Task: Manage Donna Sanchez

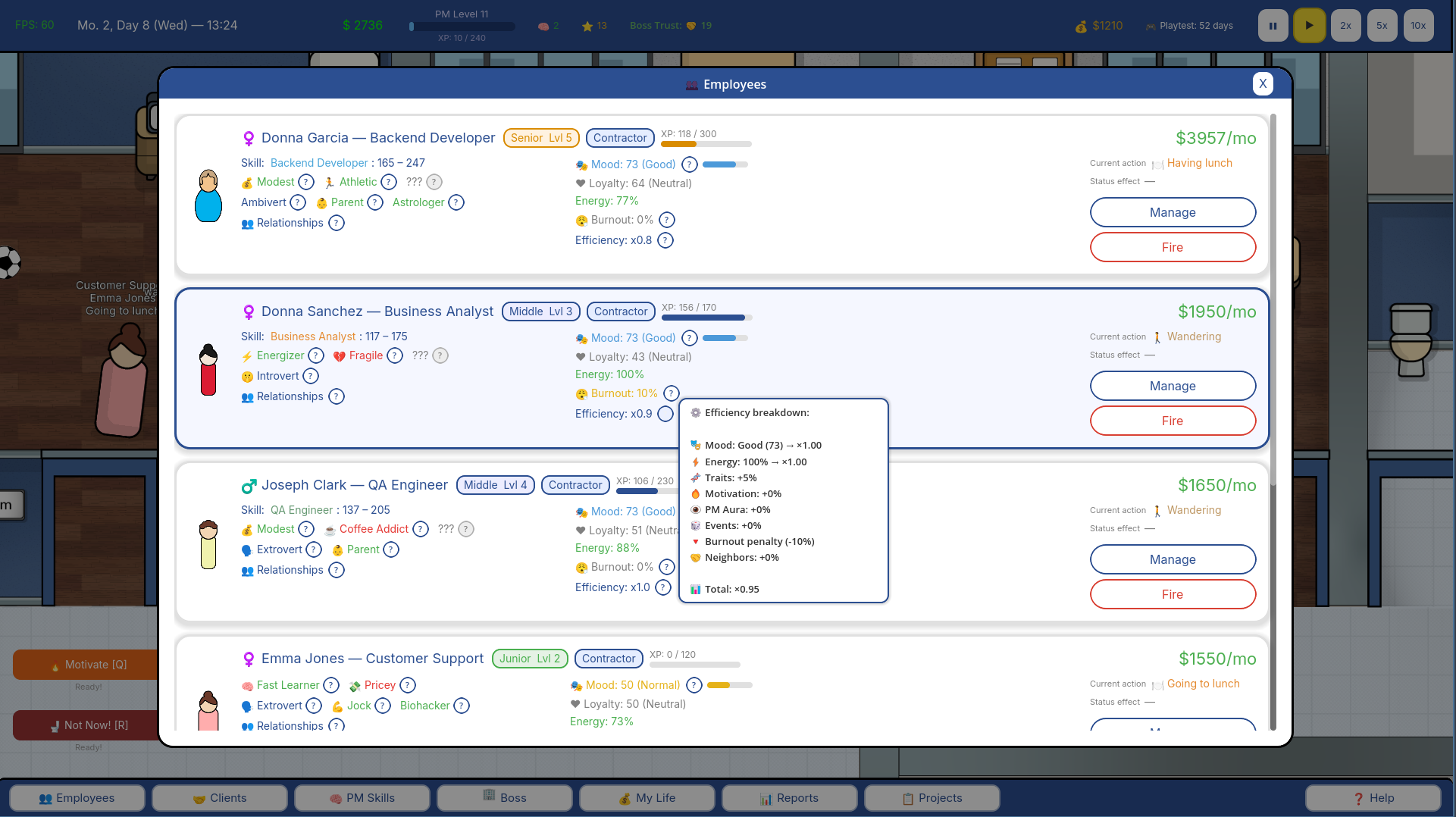Action: coord(1173,386)
